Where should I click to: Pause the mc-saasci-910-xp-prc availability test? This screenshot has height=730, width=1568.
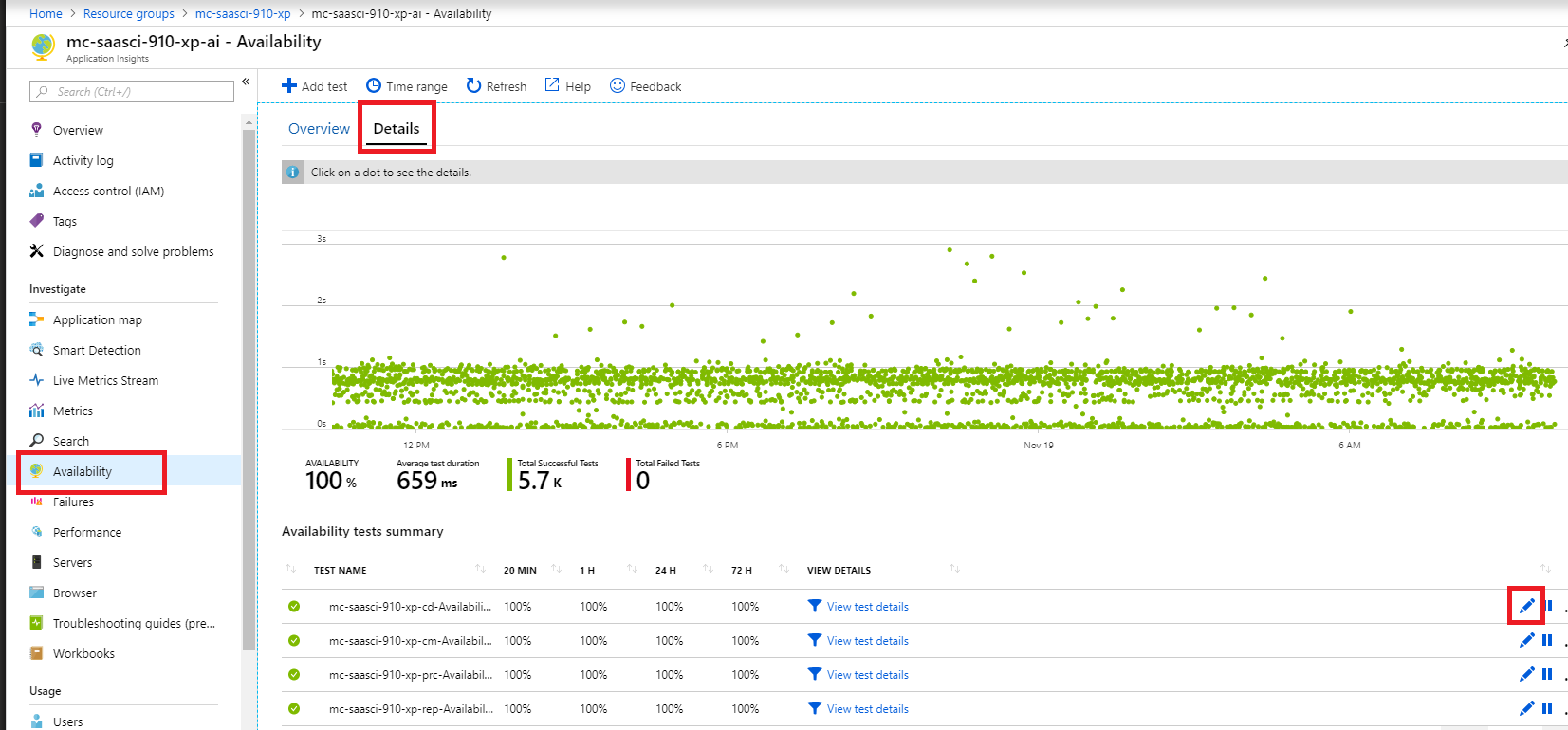click(1547, 674)
